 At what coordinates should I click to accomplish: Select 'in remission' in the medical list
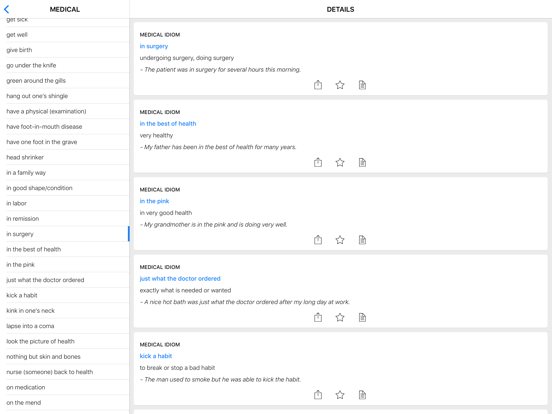tap(67, 219)
